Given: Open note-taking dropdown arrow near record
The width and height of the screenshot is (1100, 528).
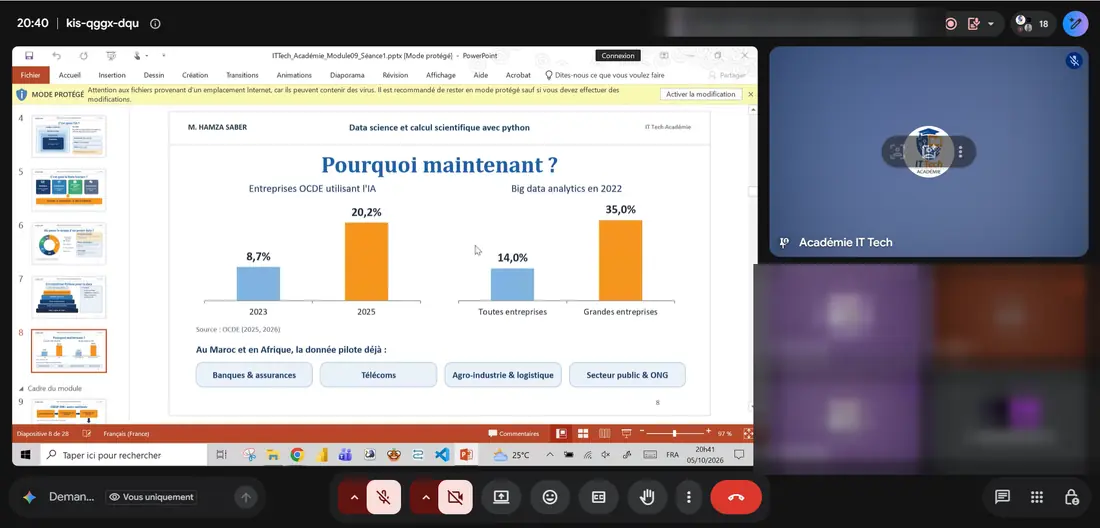Looking at the screenshot, I should 991,24.
